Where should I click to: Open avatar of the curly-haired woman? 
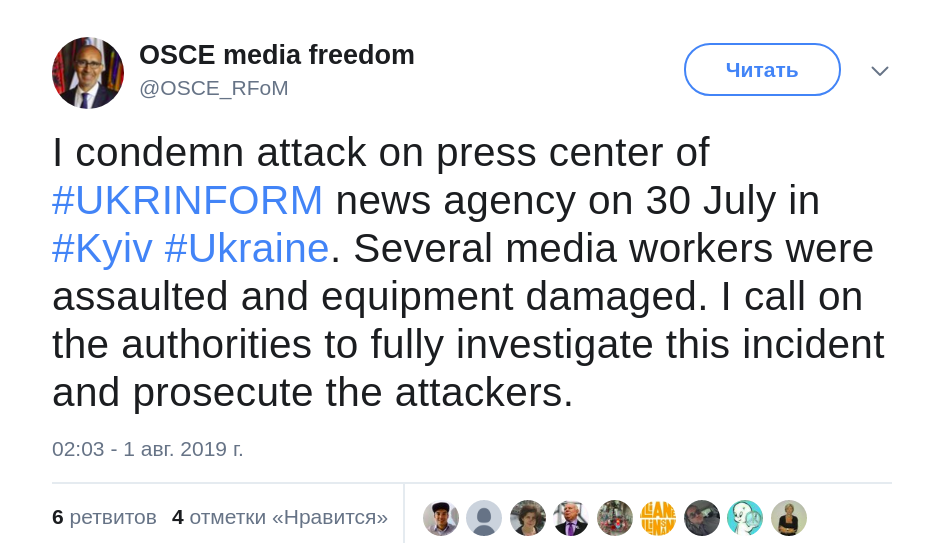528,518
